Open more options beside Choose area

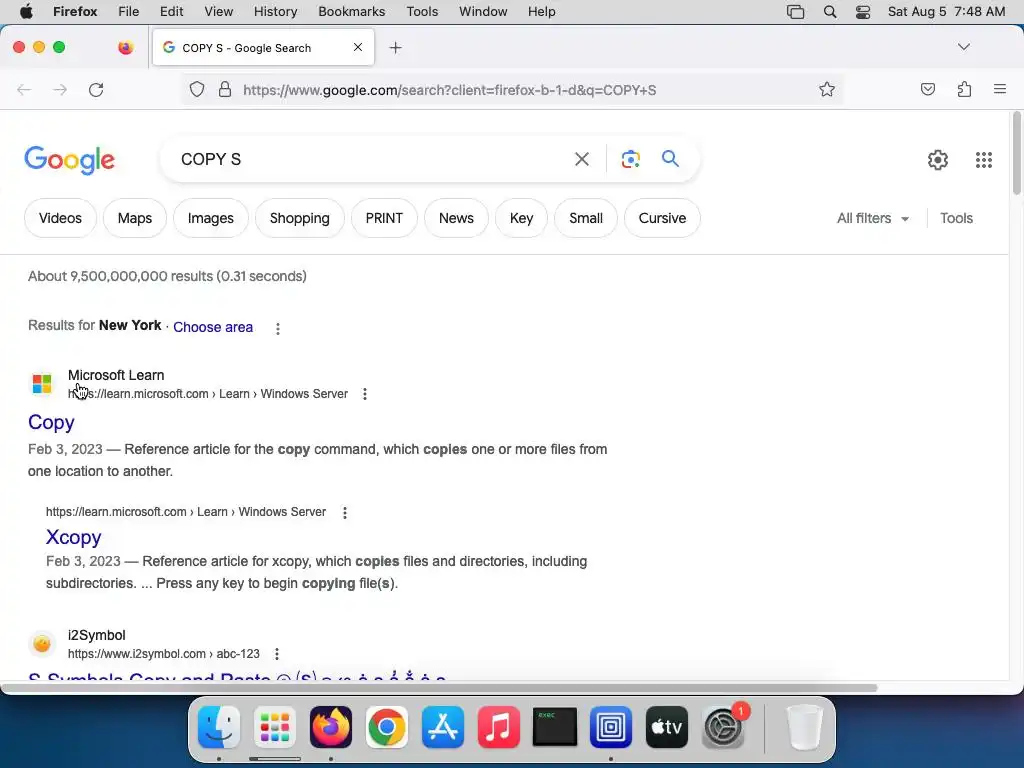click(x=278, y=328)
